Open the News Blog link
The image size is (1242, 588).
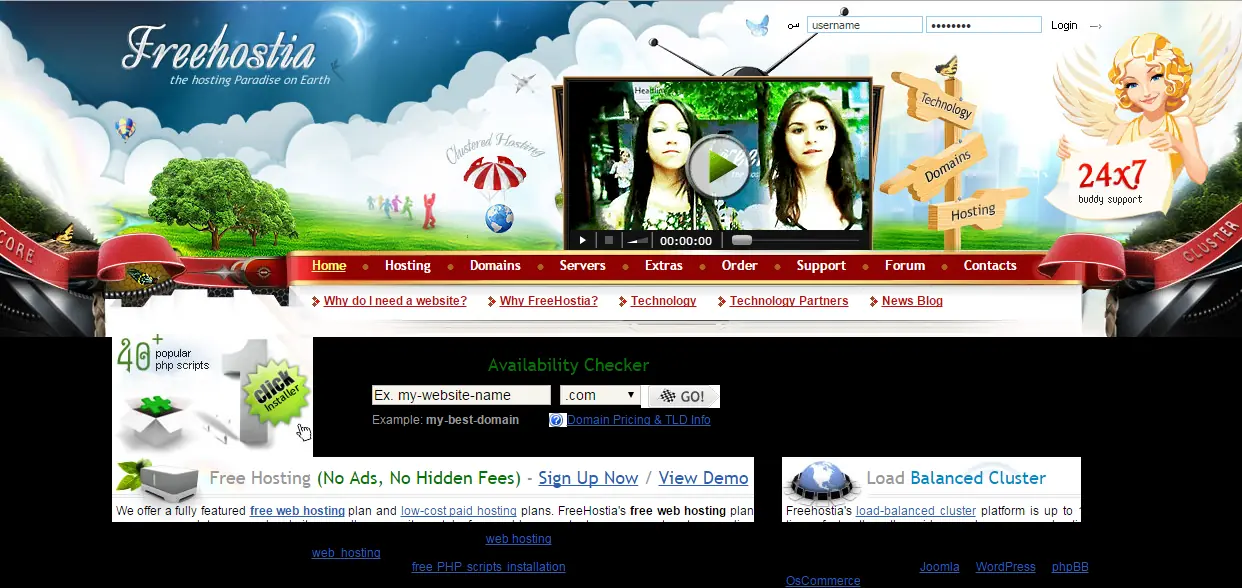point(912,301)
